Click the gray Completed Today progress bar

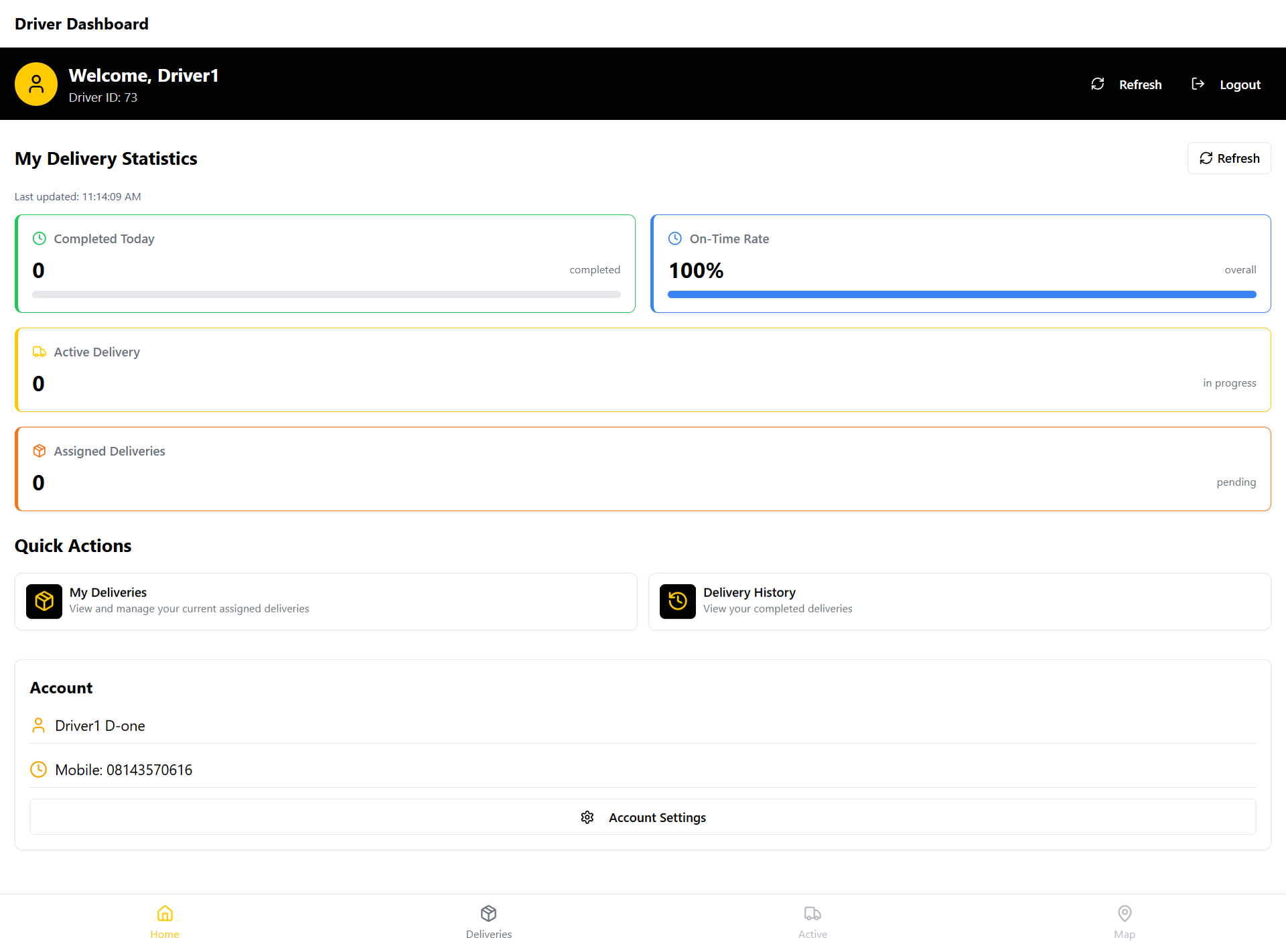coord(326,294)
